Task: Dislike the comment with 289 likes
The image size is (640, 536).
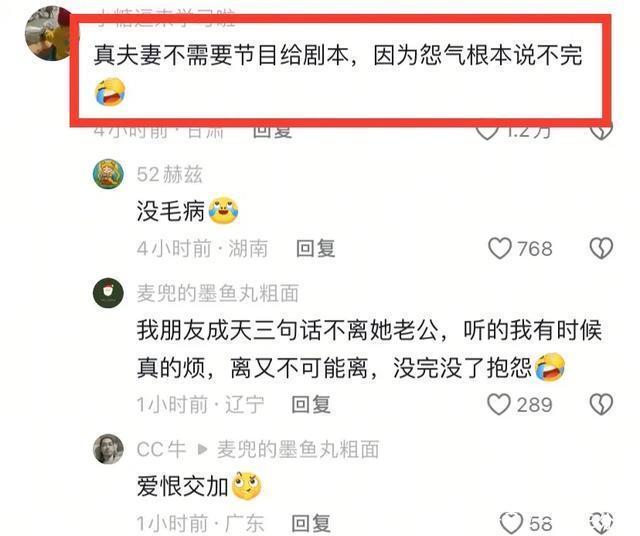Action: 601,404
